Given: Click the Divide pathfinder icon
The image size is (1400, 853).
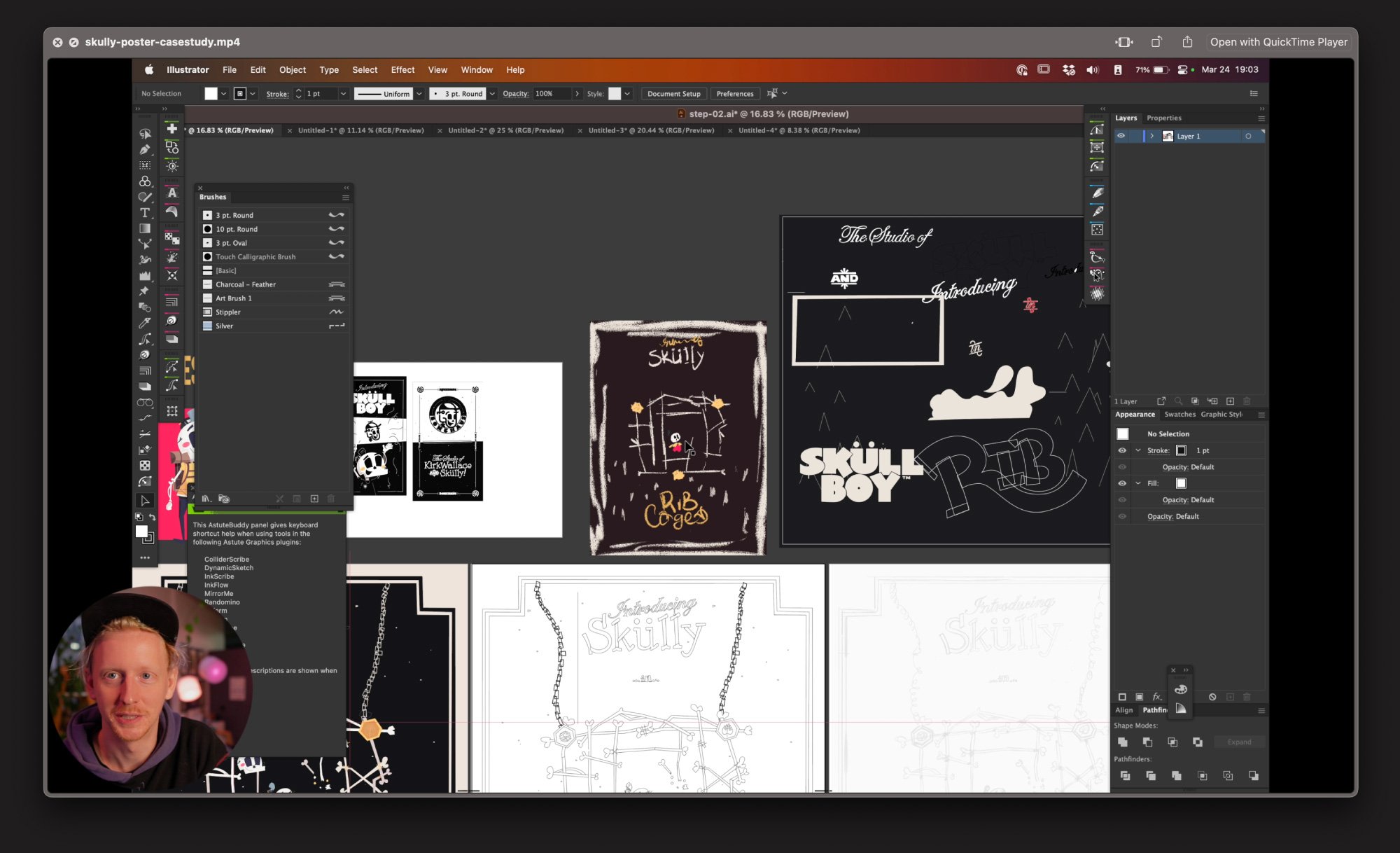Looking at the screenshot, I should pyautogui.click(x=1125, y=775).
